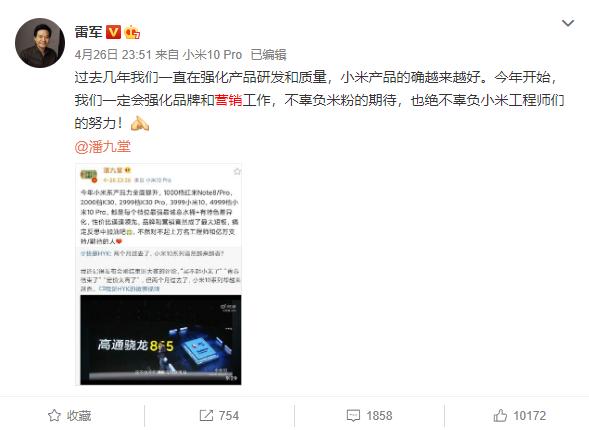
Task: Enlarge the attached screenshot image
Action: tap(159, 275)
